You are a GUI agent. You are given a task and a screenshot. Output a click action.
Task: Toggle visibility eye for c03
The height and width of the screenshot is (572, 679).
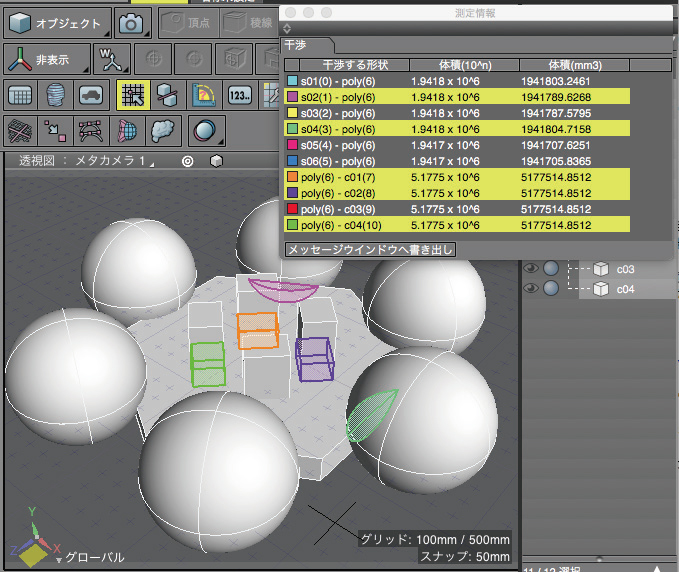click(x=531, y=268)
